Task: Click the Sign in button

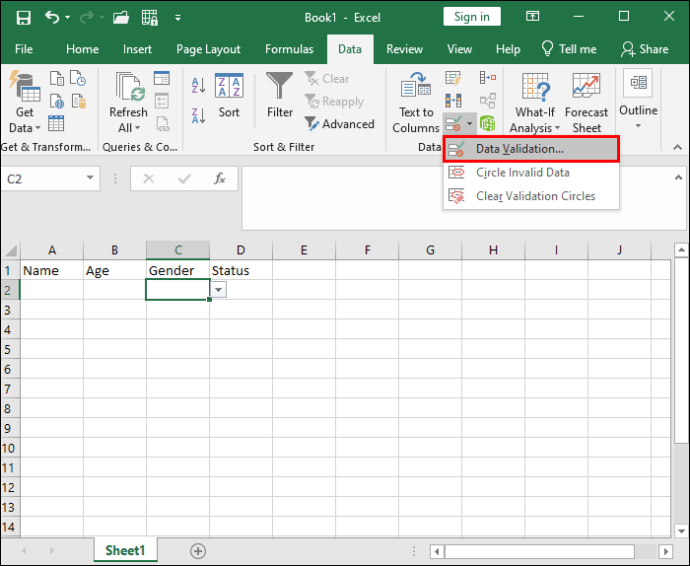Action: 472,17
